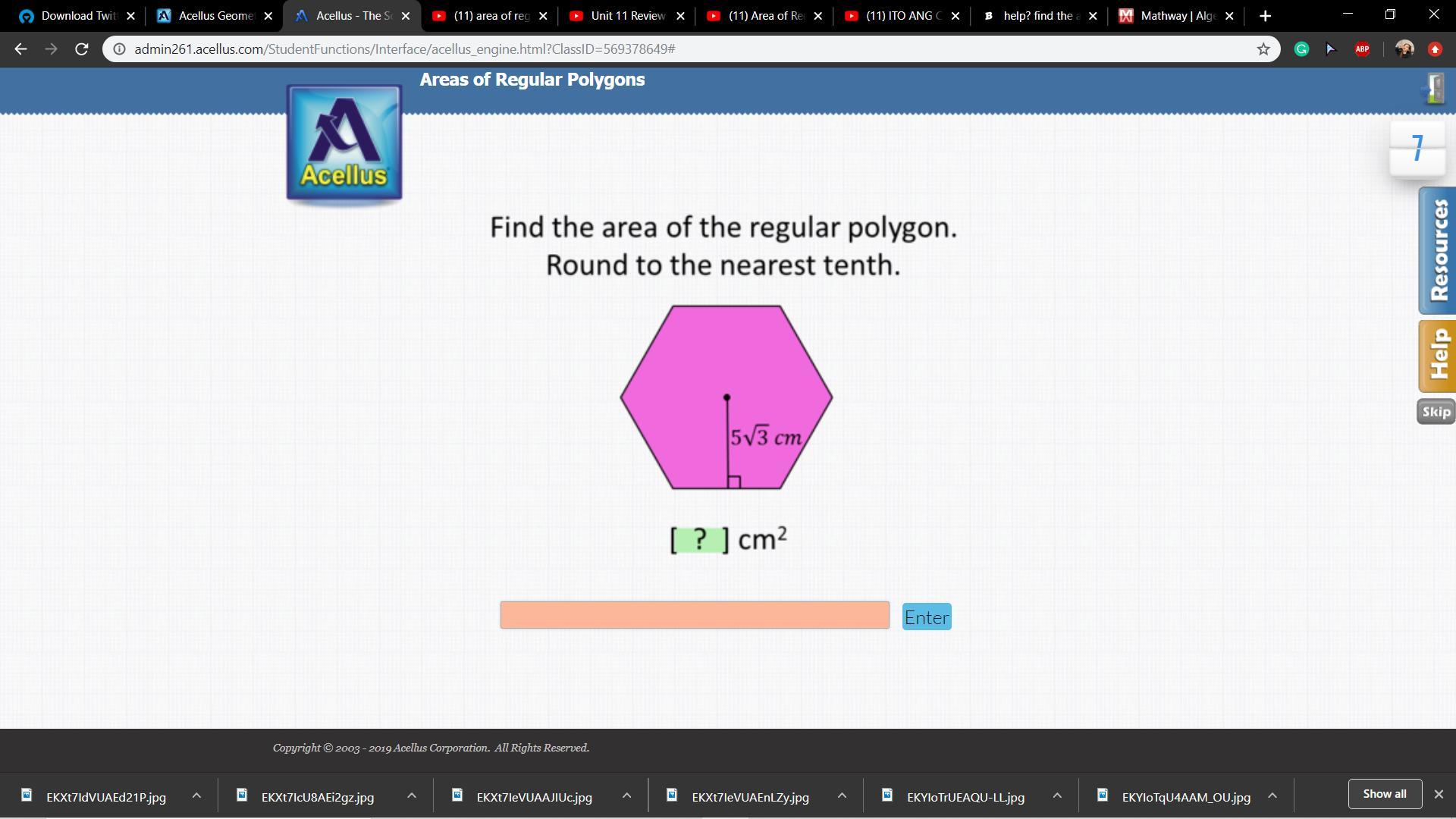
Task: Open the Resources side panel
Action: click(1437, 250)
